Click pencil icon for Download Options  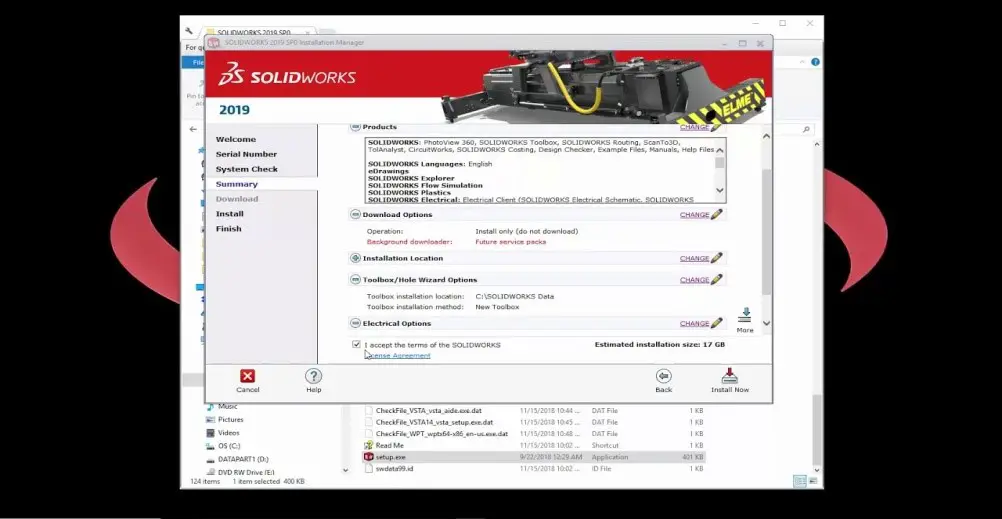[716, 214]
